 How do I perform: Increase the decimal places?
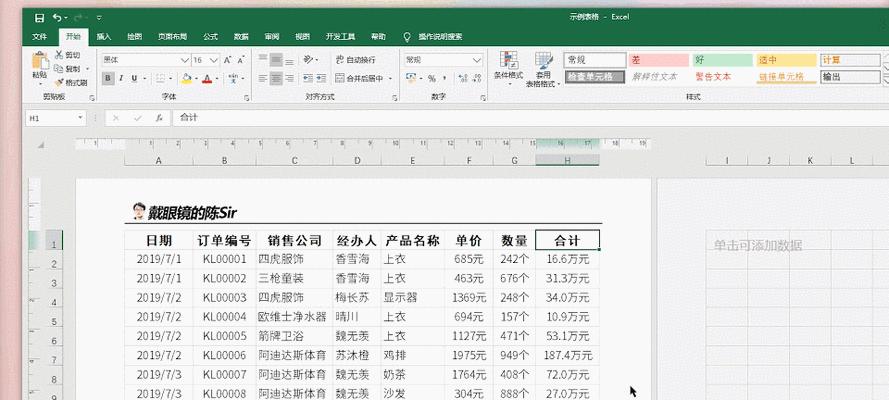coord(463,78)
